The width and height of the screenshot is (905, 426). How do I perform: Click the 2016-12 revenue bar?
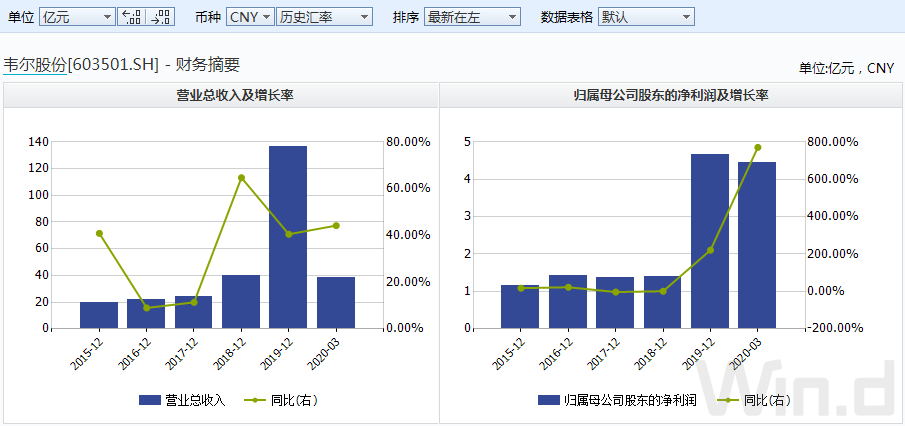(x=146, y=314)
